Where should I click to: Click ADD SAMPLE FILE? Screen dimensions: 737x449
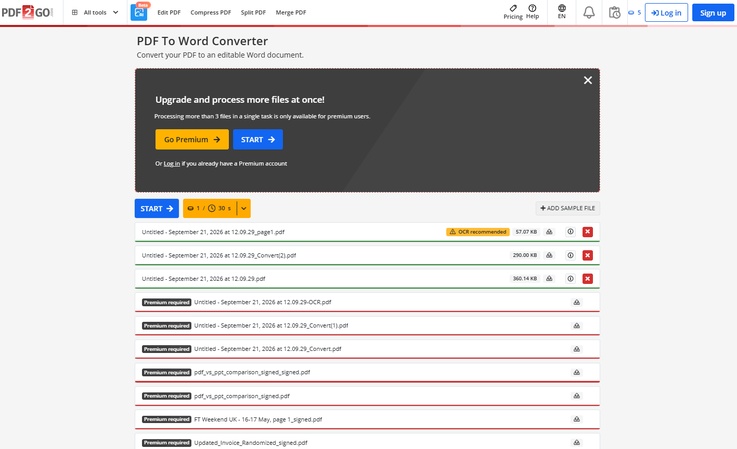pyautogui.click(x=567, y=208)
